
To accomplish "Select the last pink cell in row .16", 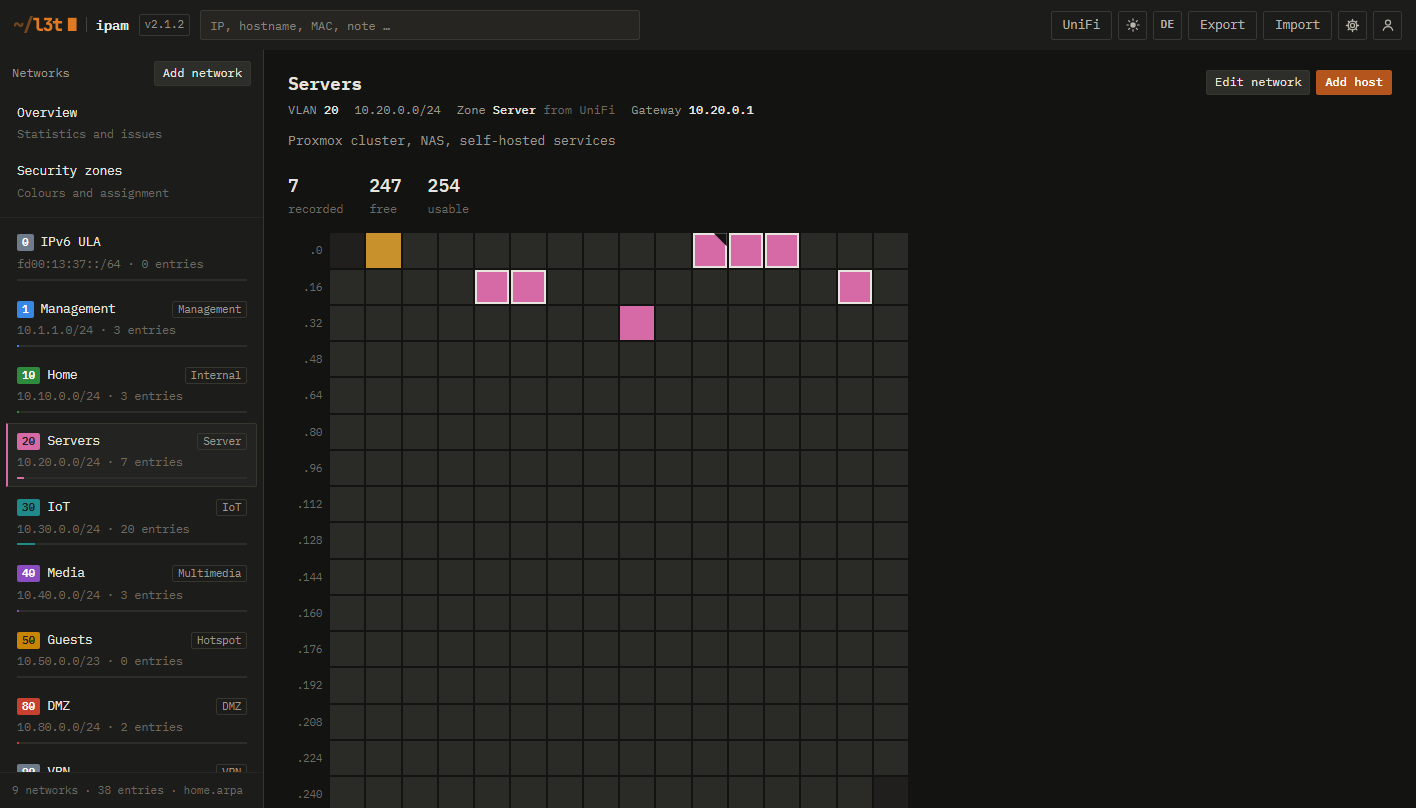I will [x=855, y=287].
